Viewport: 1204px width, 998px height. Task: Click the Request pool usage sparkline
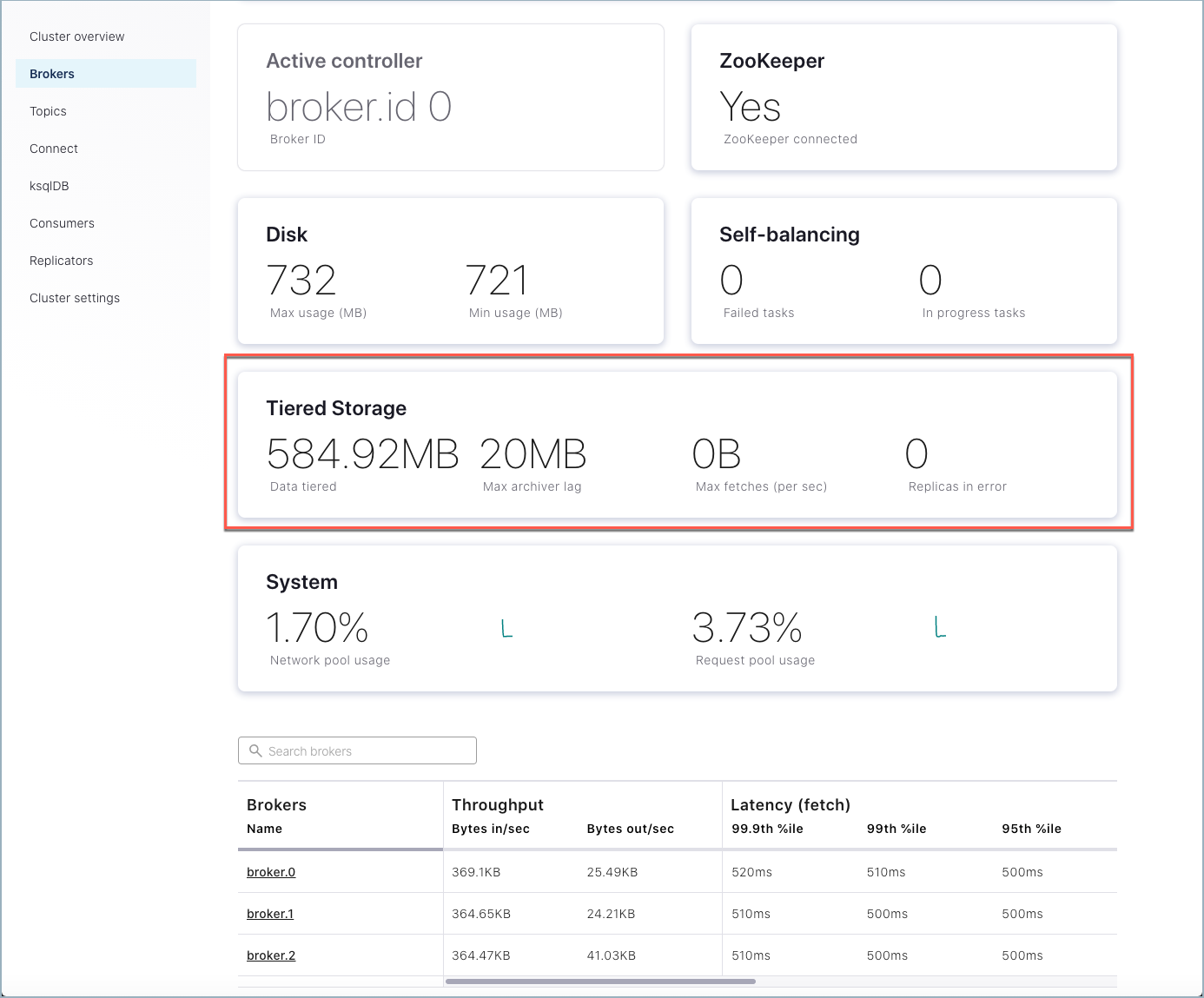coord(940,627)
